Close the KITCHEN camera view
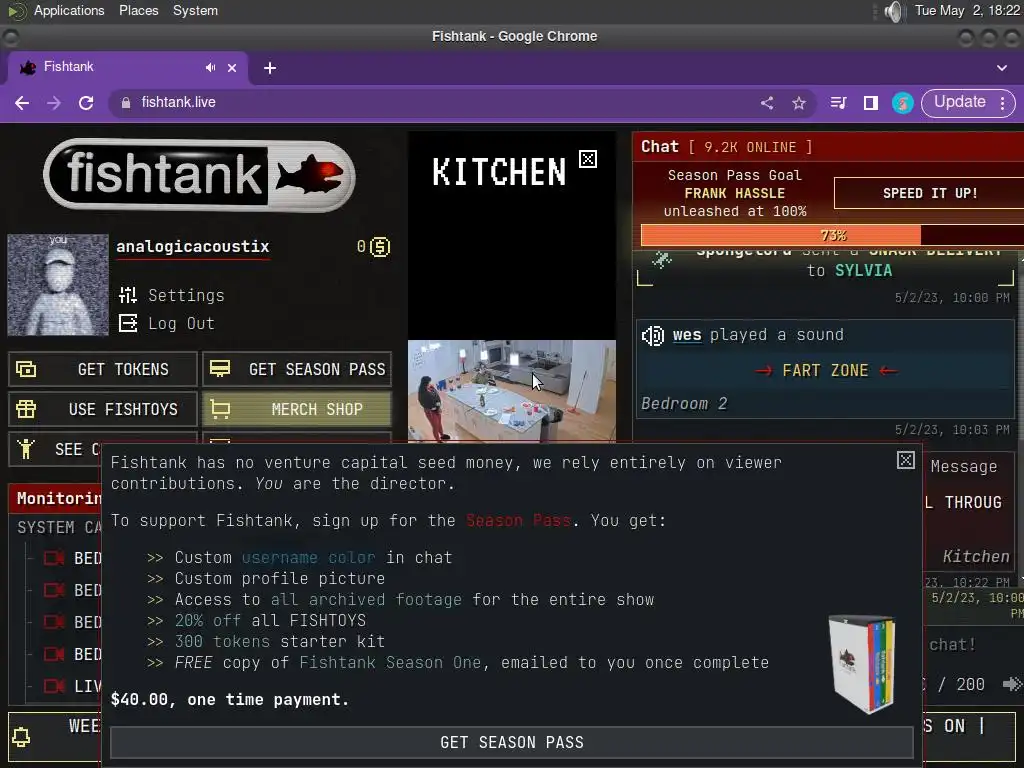This screenshot has width=1024, height=768. 588,159
